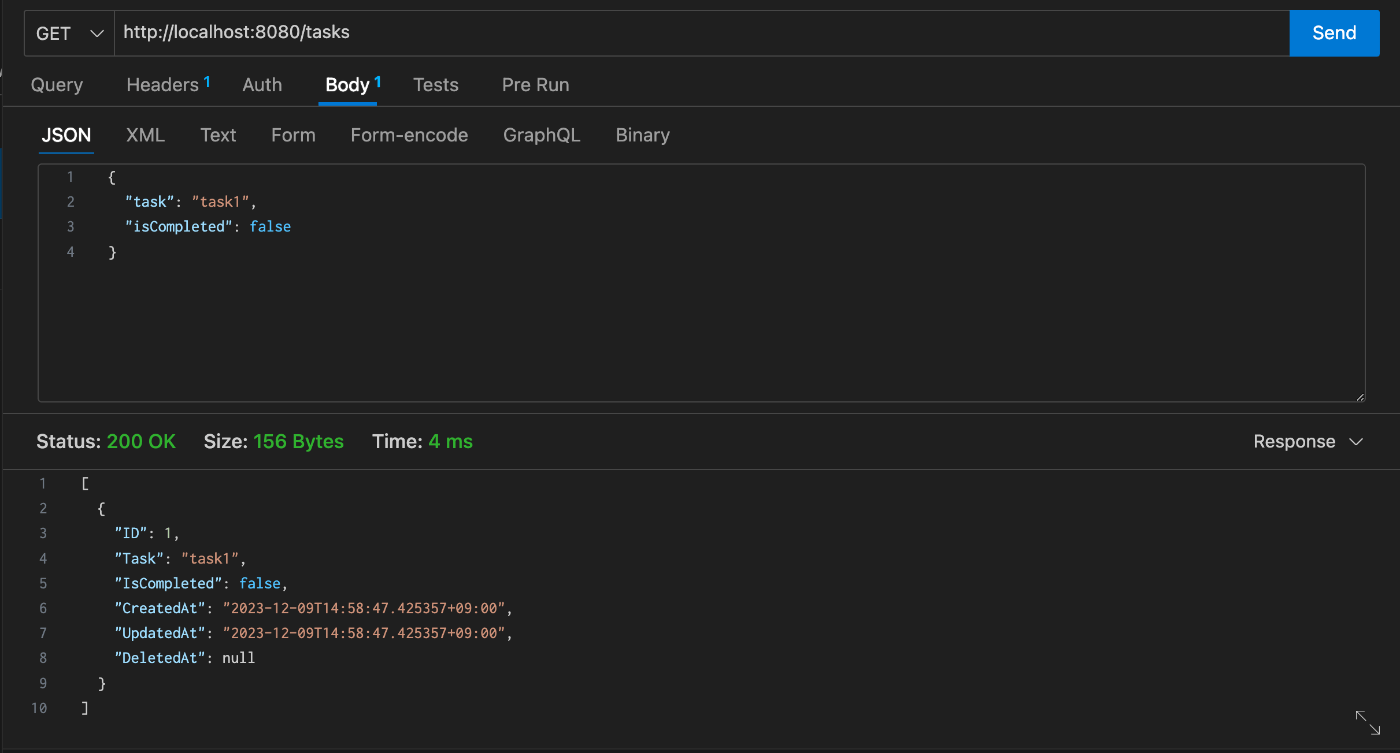Click the "task": "task1" line in body

[191, 202]
